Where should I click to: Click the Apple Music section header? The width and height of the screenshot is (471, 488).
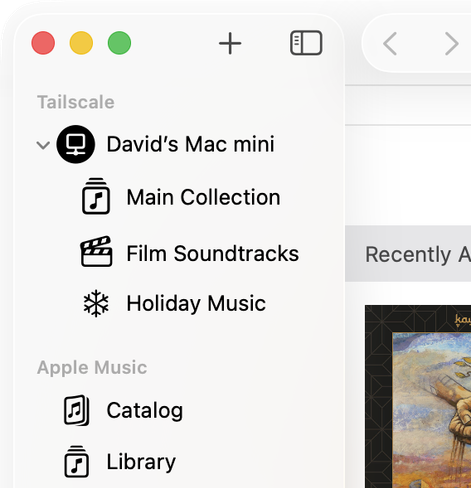point(92,368)
